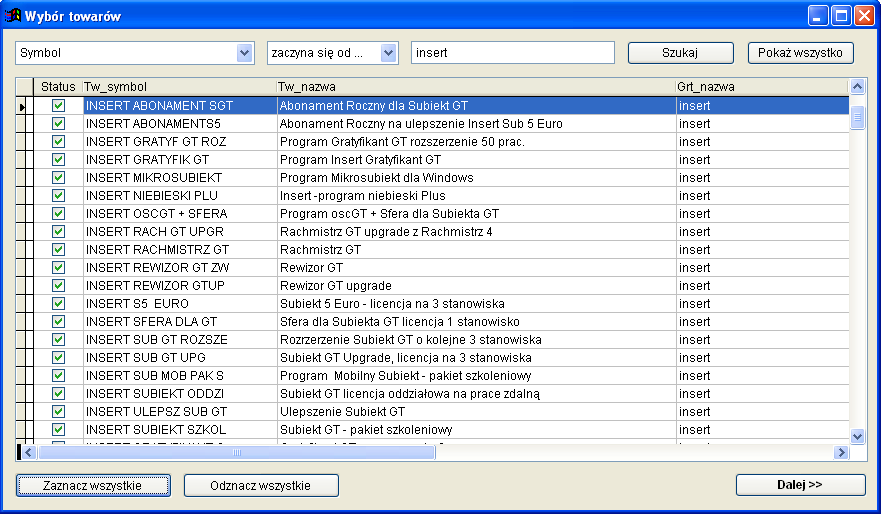Uncheck status for INSERT ABONAMENT SGT
Image resolution: width=881 pixels, height=514 pixels.
58,106
